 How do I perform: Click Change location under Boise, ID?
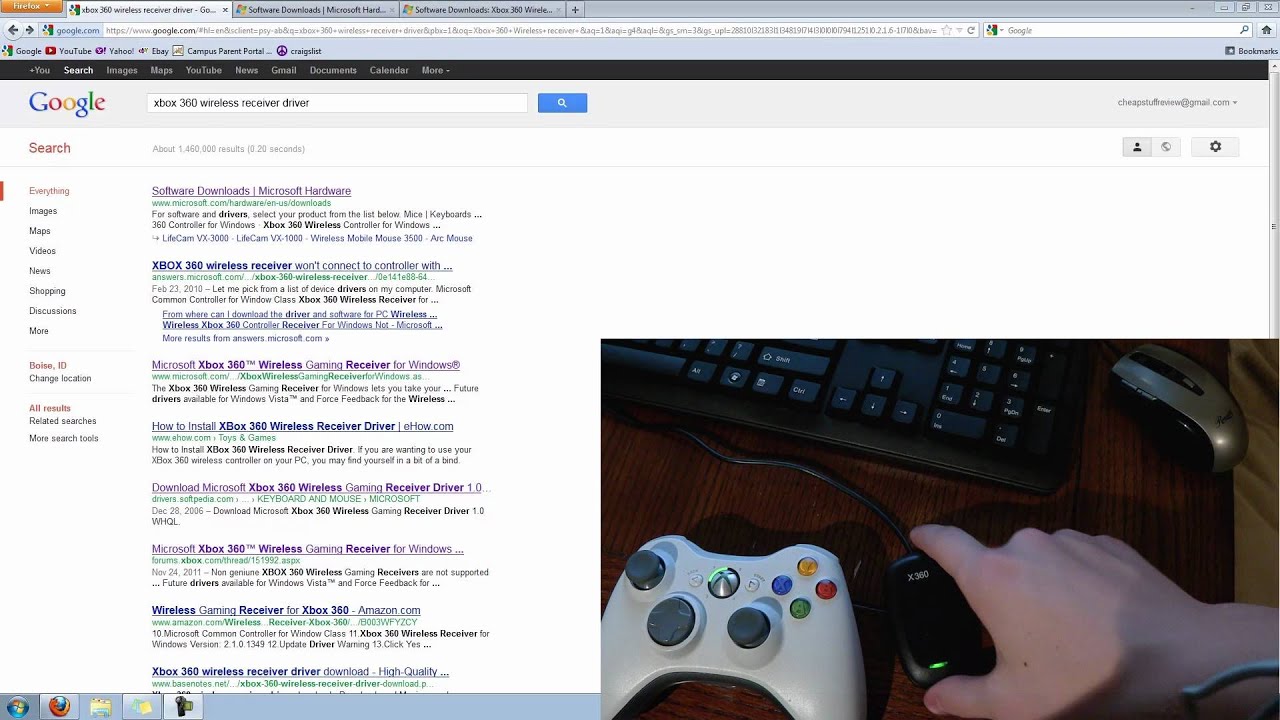[60, 378]
